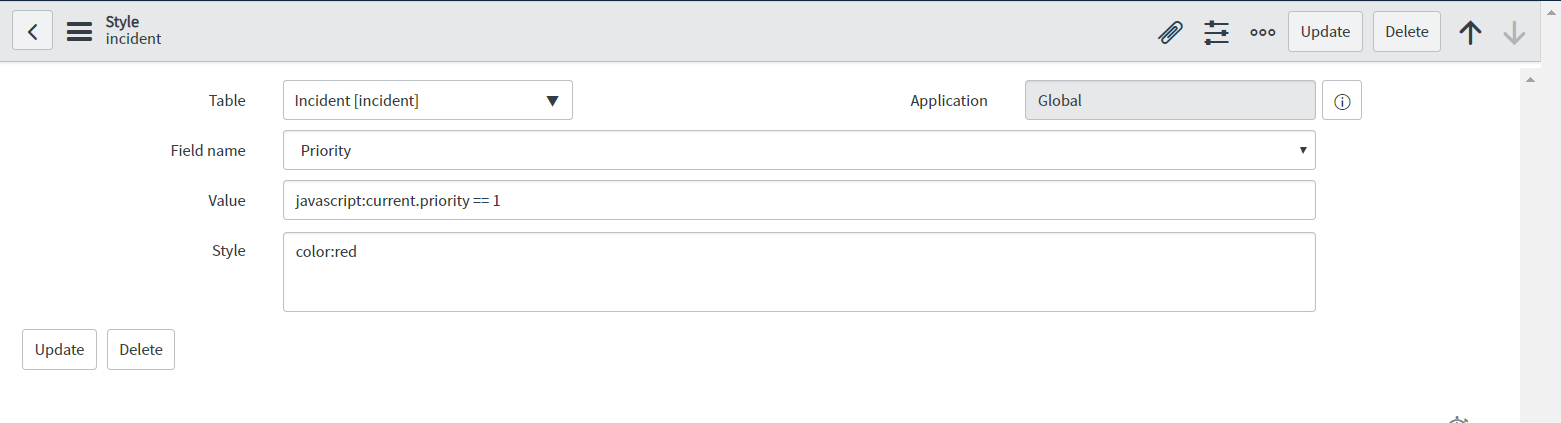Click the greyed Application field showing Global
The image size is (1561, 423).
click(x=1170, y=100)
